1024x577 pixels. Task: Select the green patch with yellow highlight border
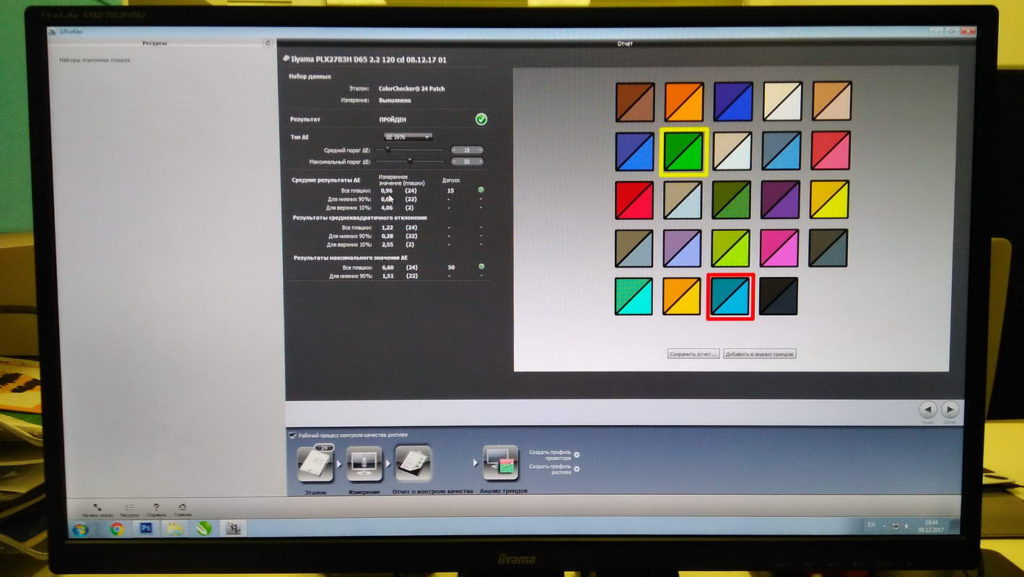(x=684, y=151)
